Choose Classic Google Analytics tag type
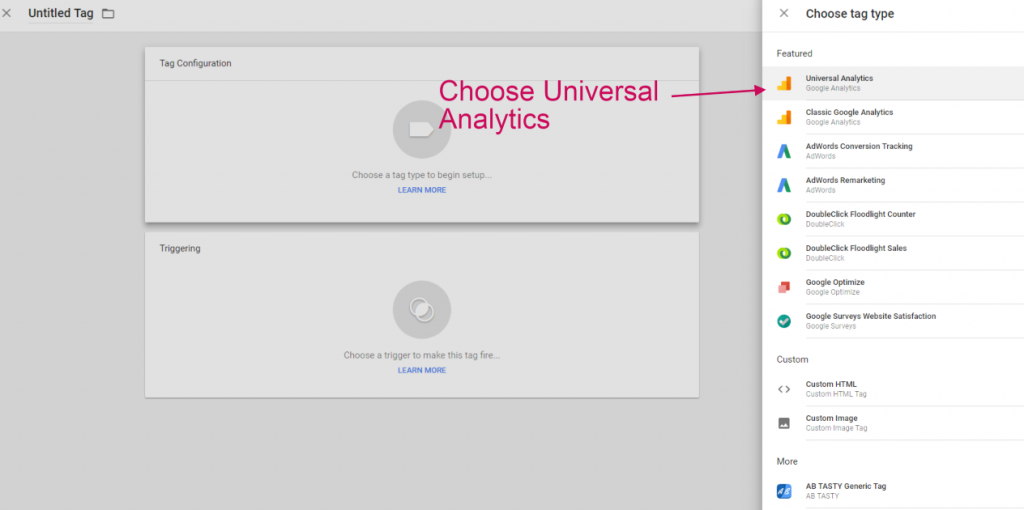The height and width of the screenshot is (510, 1024). tap(893, 117)
